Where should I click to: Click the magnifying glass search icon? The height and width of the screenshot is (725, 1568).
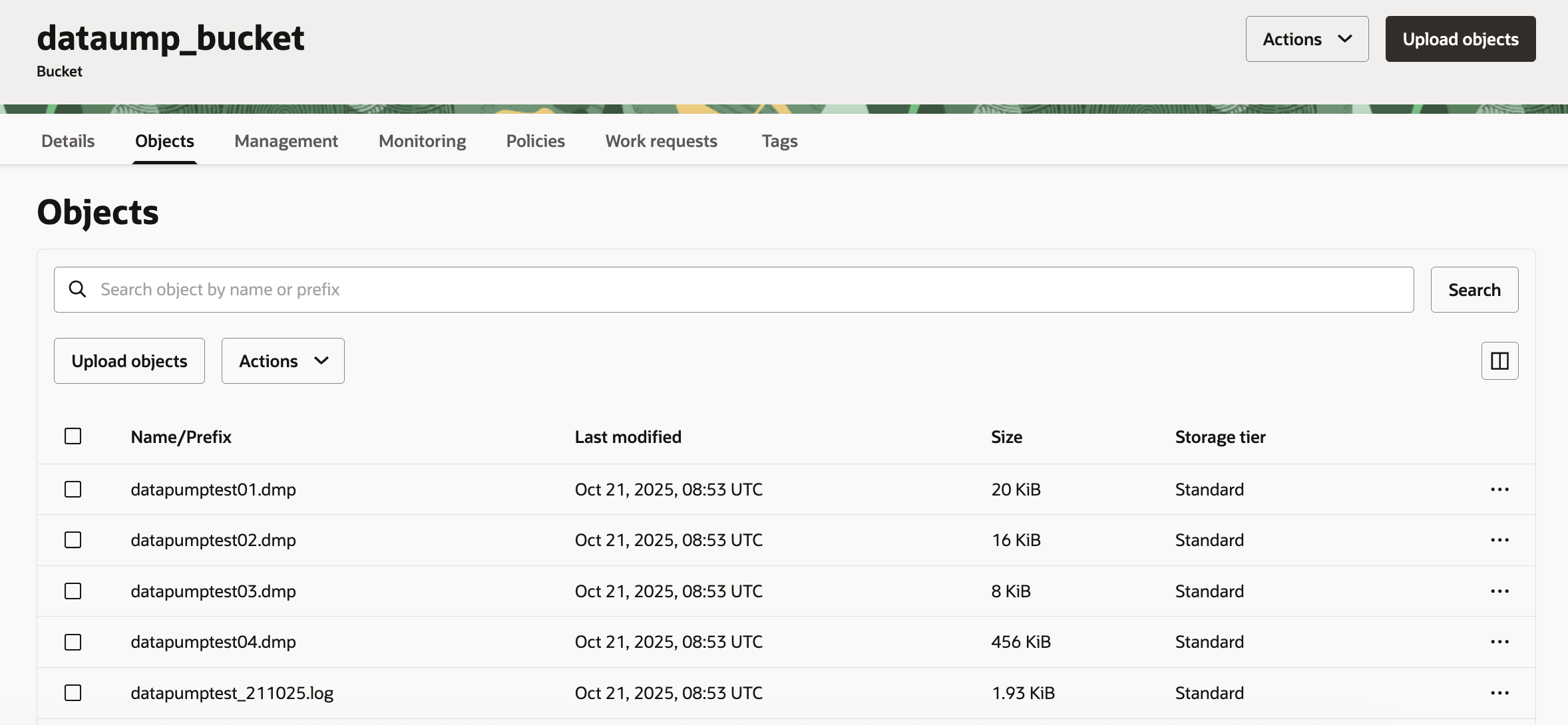(78, 289)
